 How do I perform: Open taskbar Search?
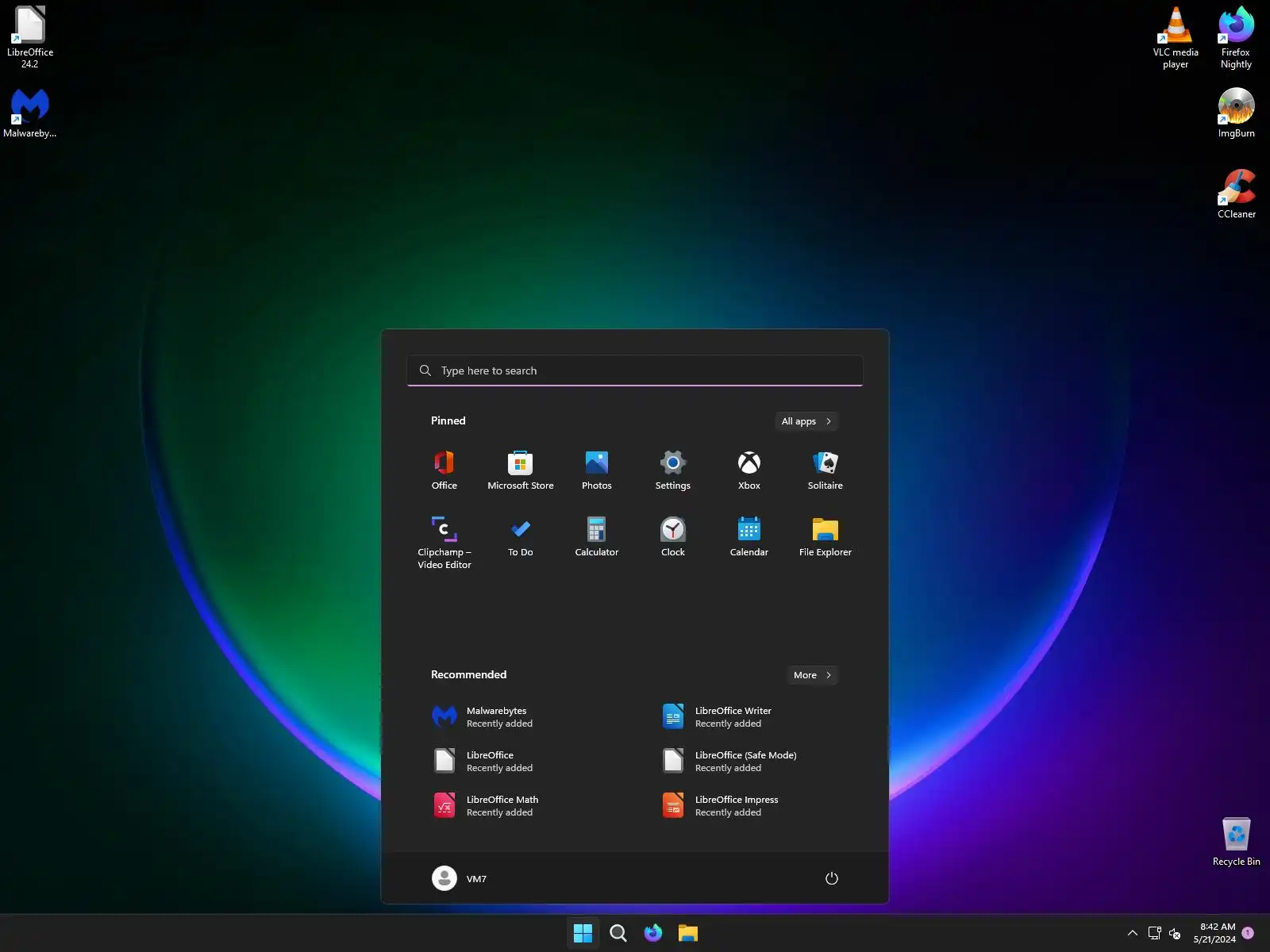(618, 933)
